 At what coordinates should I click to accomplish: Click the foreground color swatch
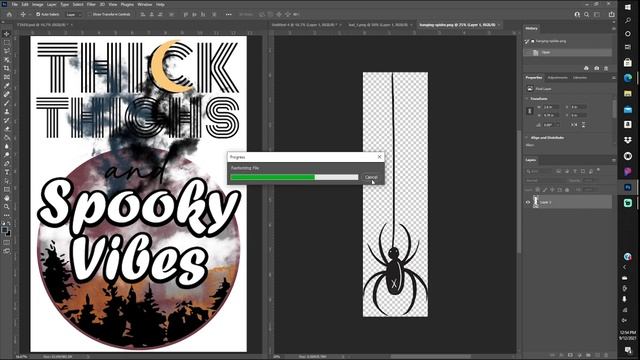(5, 230)
